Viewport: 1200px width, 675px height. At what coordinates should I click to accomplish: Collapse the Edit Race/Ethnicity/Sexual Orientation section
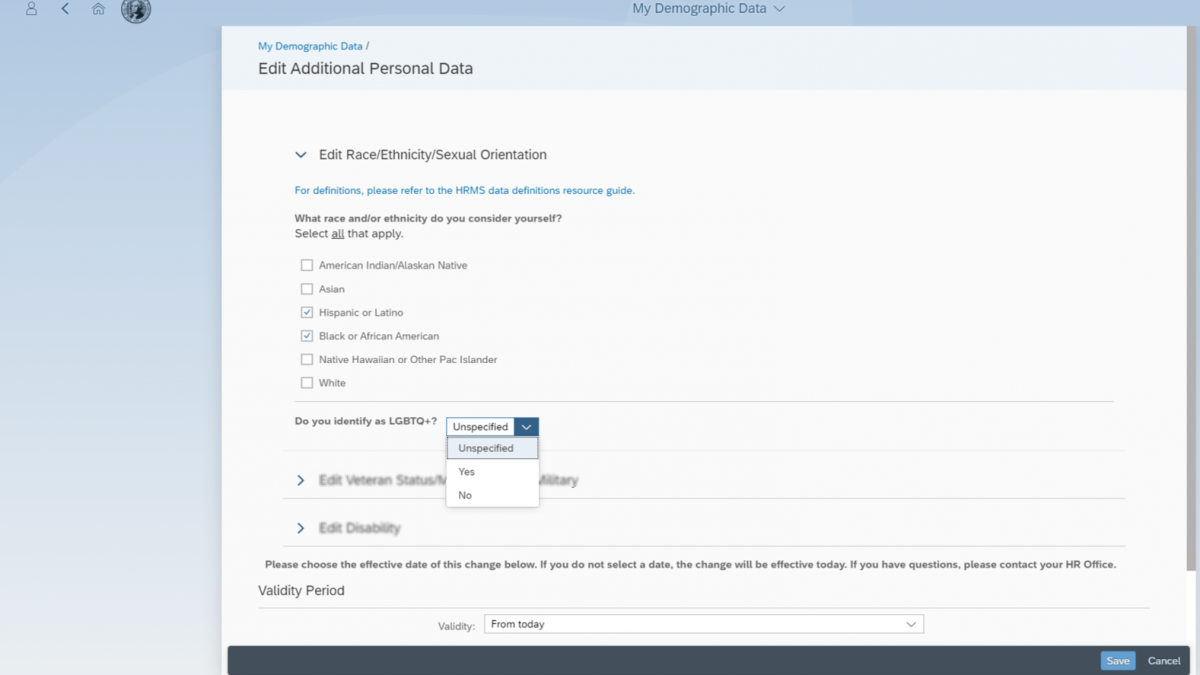pyautogui.click(x=300, y=154)
